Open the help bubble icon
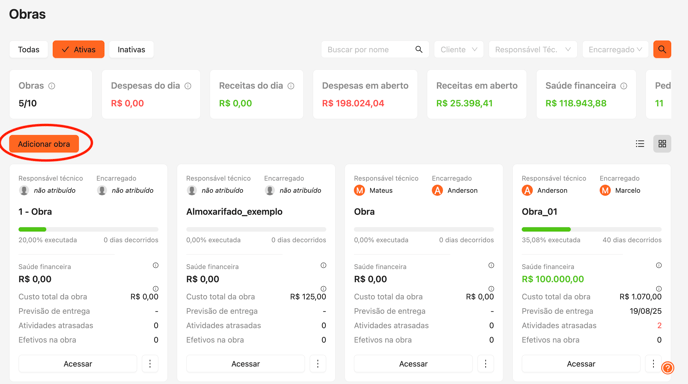Image resolution: width=688 pixels, height=384 pixels. pyautogui.click(x=667, y=368)
